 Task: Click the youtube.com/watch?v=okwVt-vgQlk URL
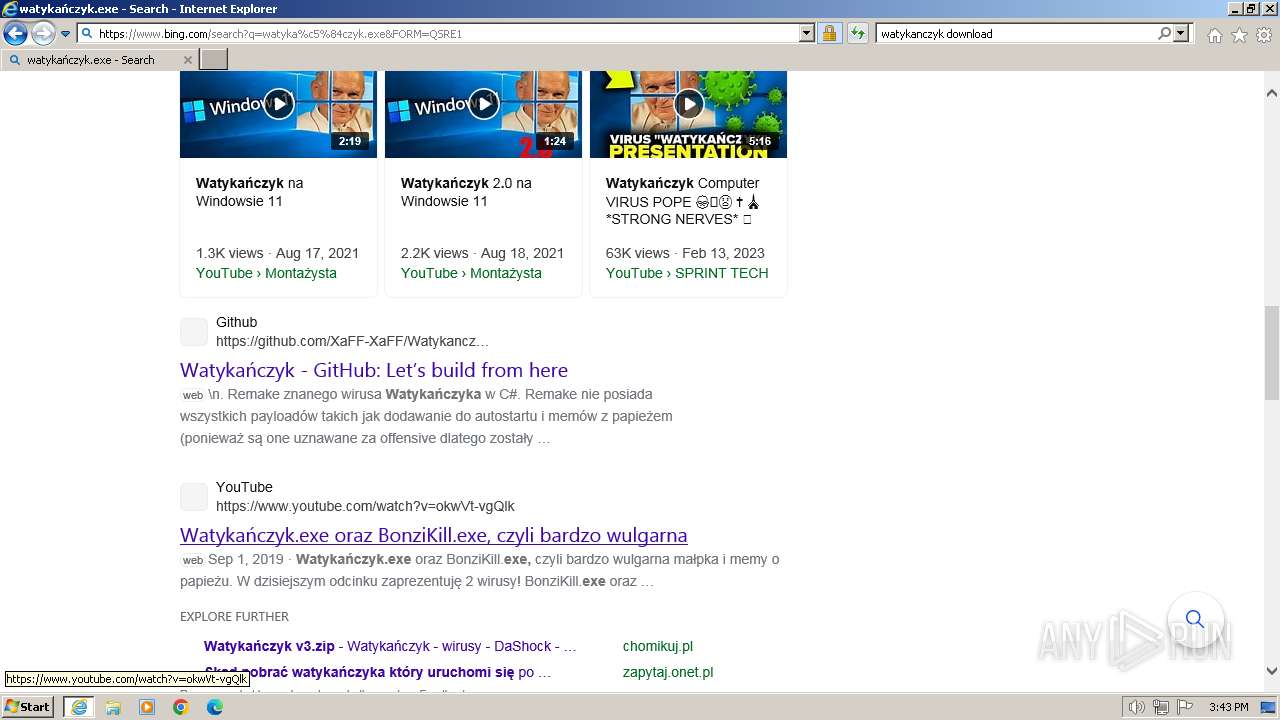[365, 506]
